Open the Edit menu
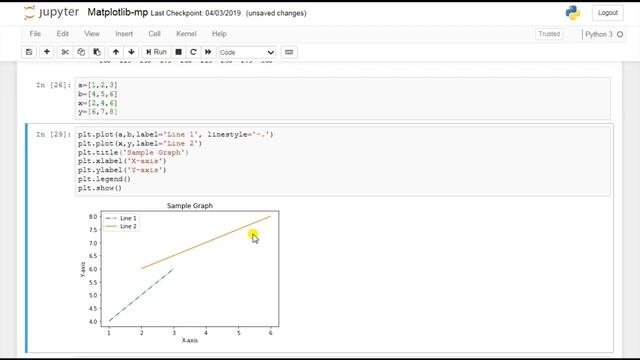Viewport: 640px width, 360px height. coord(62,34)
